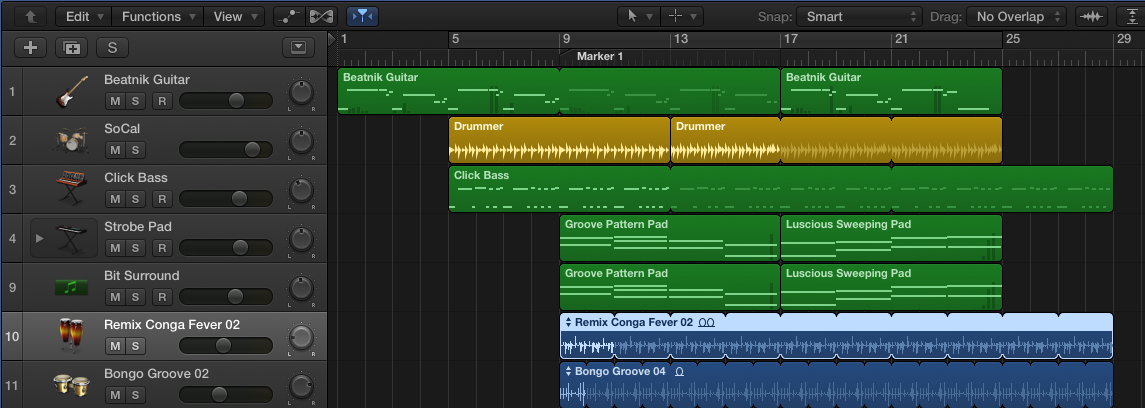Toggle the global Solo S button
This screenshot has width=1145, height=408.
(112, 48)
